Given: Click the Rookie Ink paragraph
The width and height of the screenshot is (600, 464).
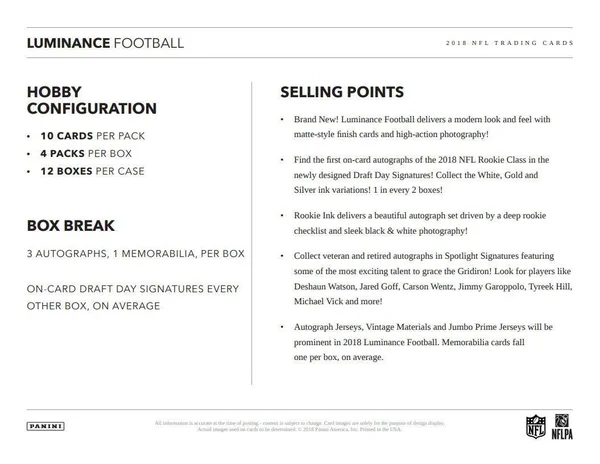Looking at the screenshot, I should click(420, 223).
